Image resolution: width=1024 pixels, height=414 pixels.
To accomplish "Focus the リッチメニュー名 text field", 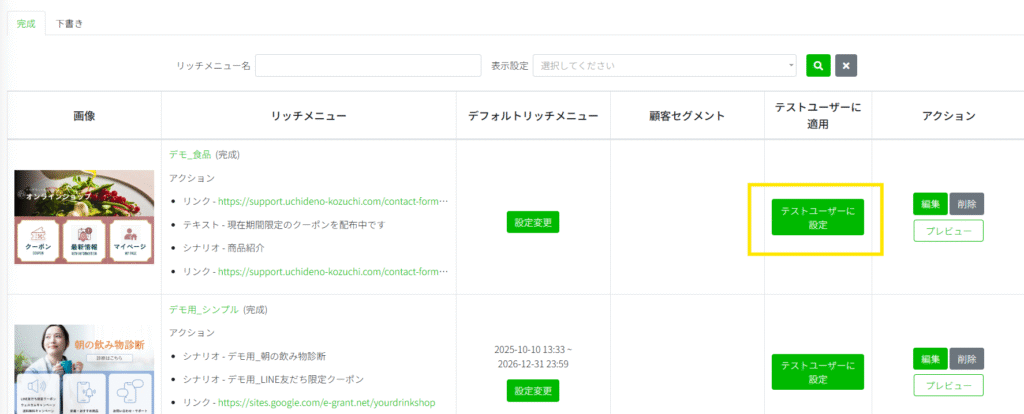I will [x=368, y=66].
